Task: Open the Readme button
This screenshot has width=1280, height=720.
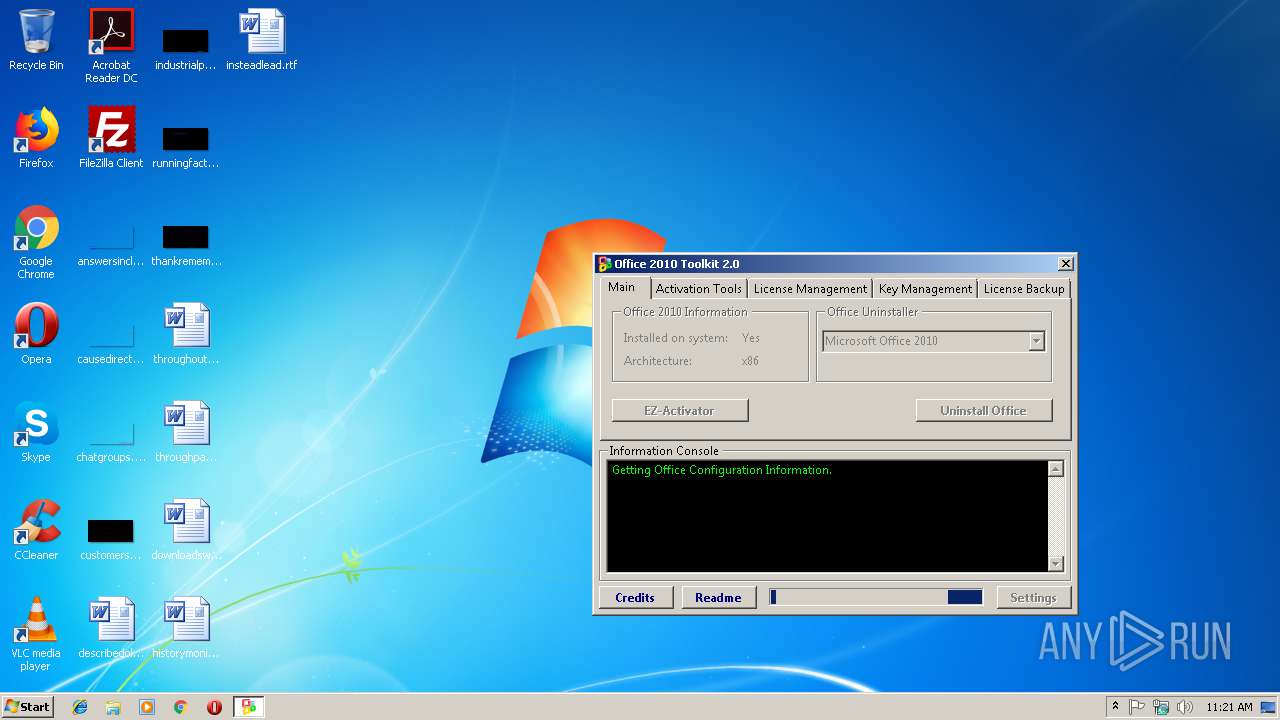Action: click(x=718, y=597)
